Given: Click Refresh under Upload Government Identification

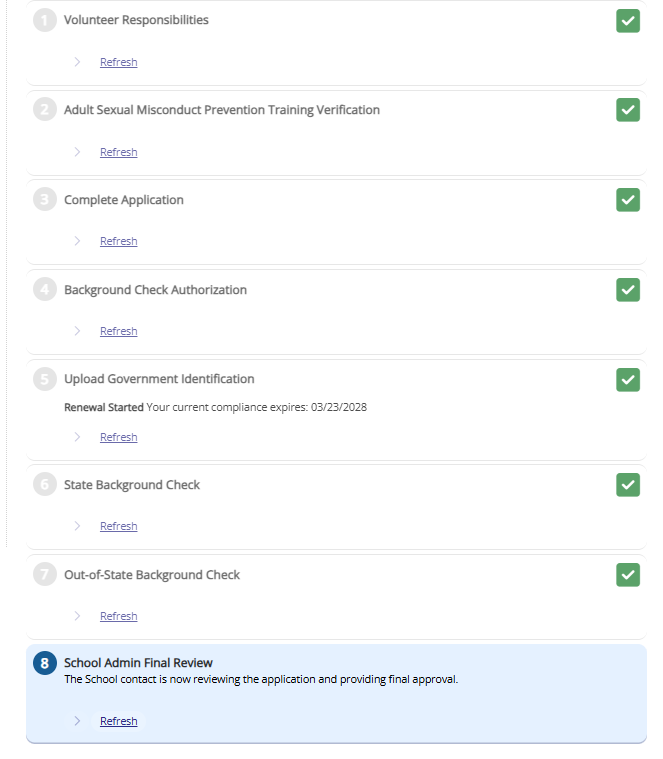Looking at the screenshot, I should (x=118, y=437).
